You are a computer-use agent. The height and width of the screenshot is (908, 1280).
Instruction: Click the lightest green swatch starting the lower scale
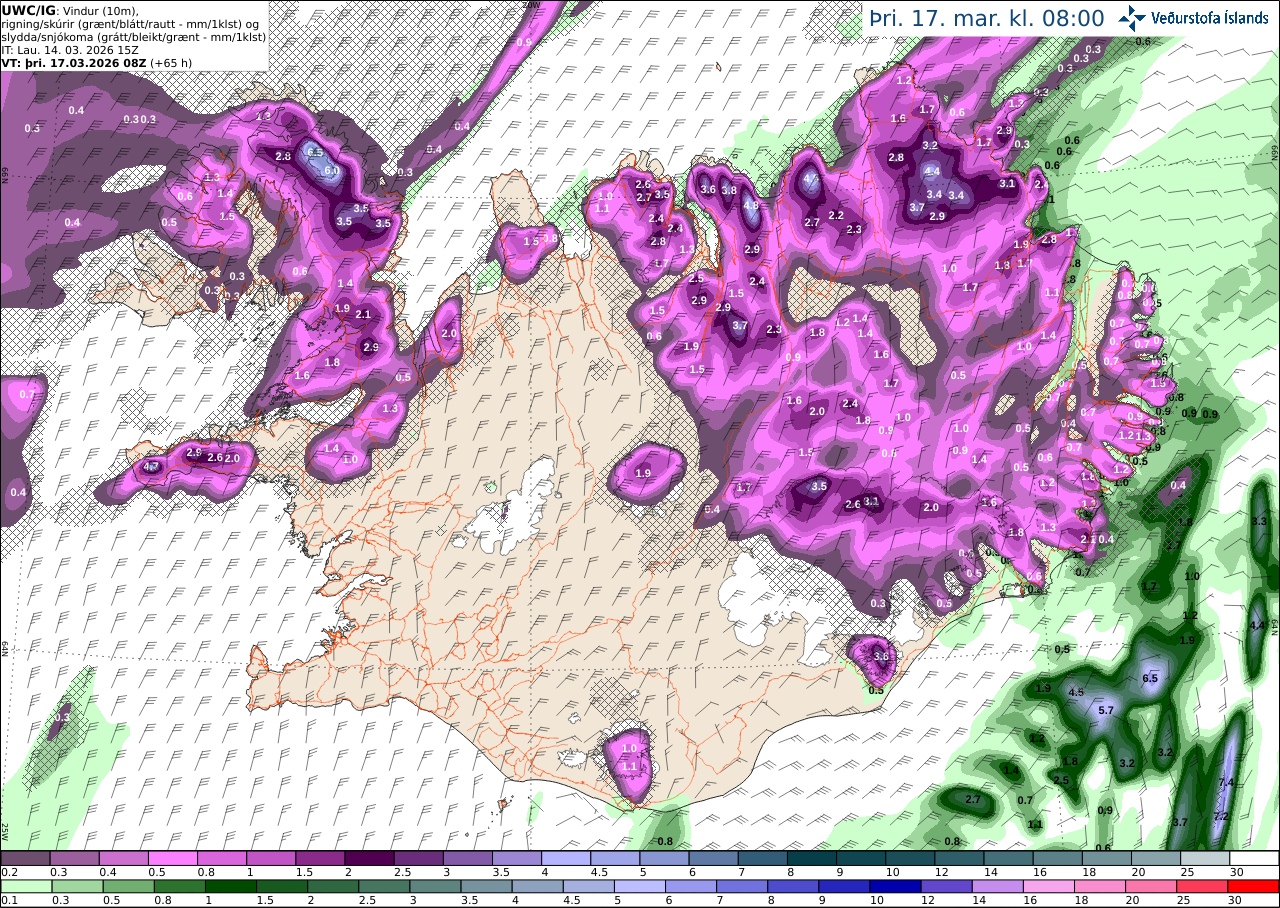pos(25,886)
